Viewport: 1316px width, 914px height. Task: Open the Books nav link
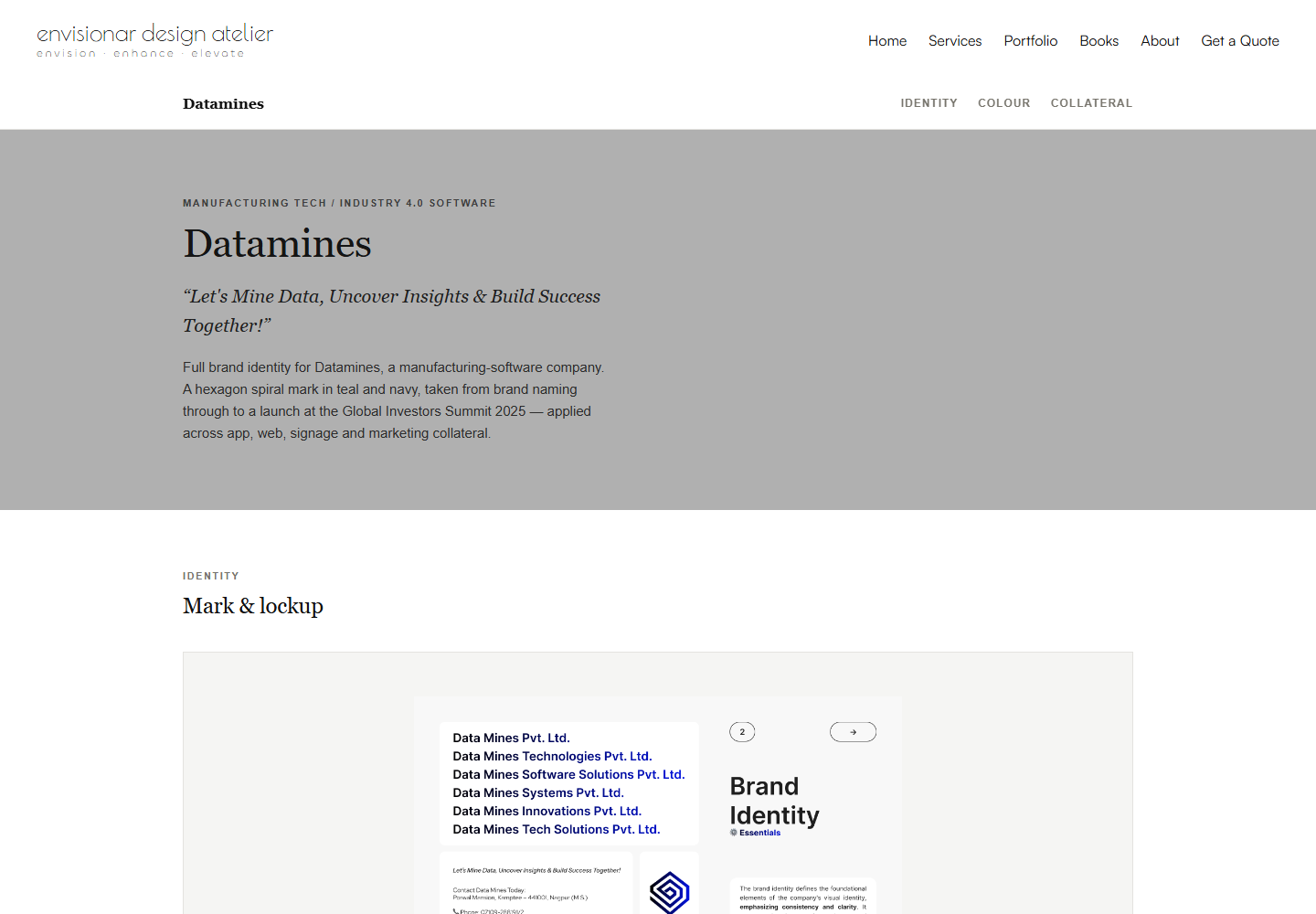(x=1098, y=41)
